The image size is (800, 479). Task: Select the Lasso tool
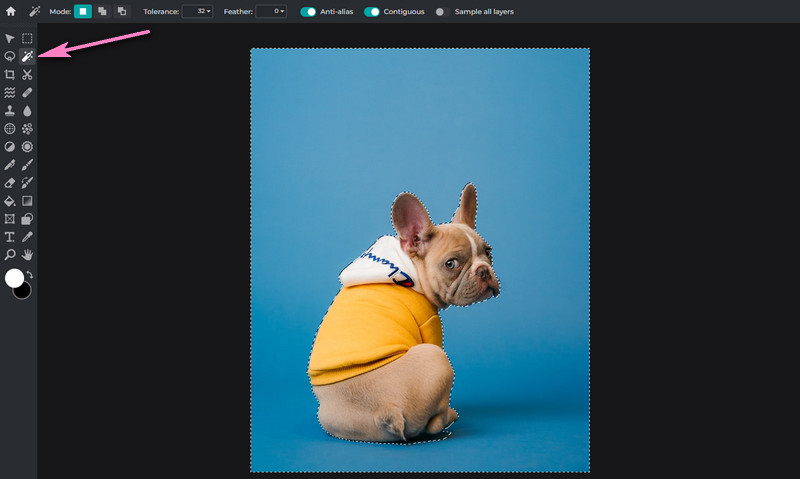pos(9,56)
